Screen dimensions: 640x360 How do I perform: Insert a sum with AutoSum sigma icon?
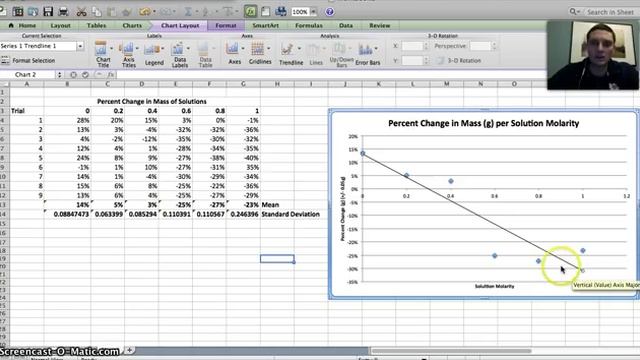click(x=189, y=12)
